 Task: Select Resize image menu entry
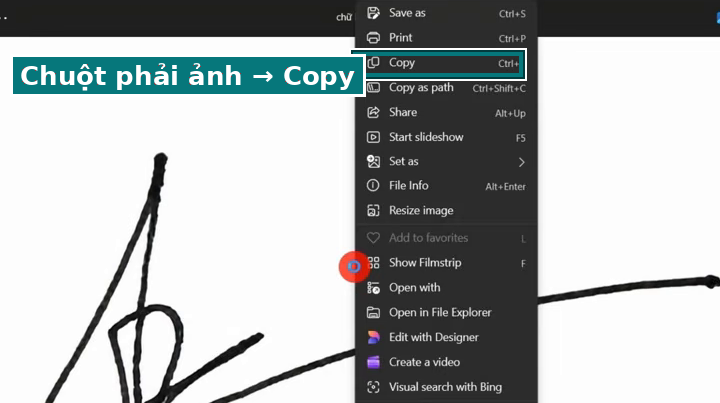click(446, 210)
